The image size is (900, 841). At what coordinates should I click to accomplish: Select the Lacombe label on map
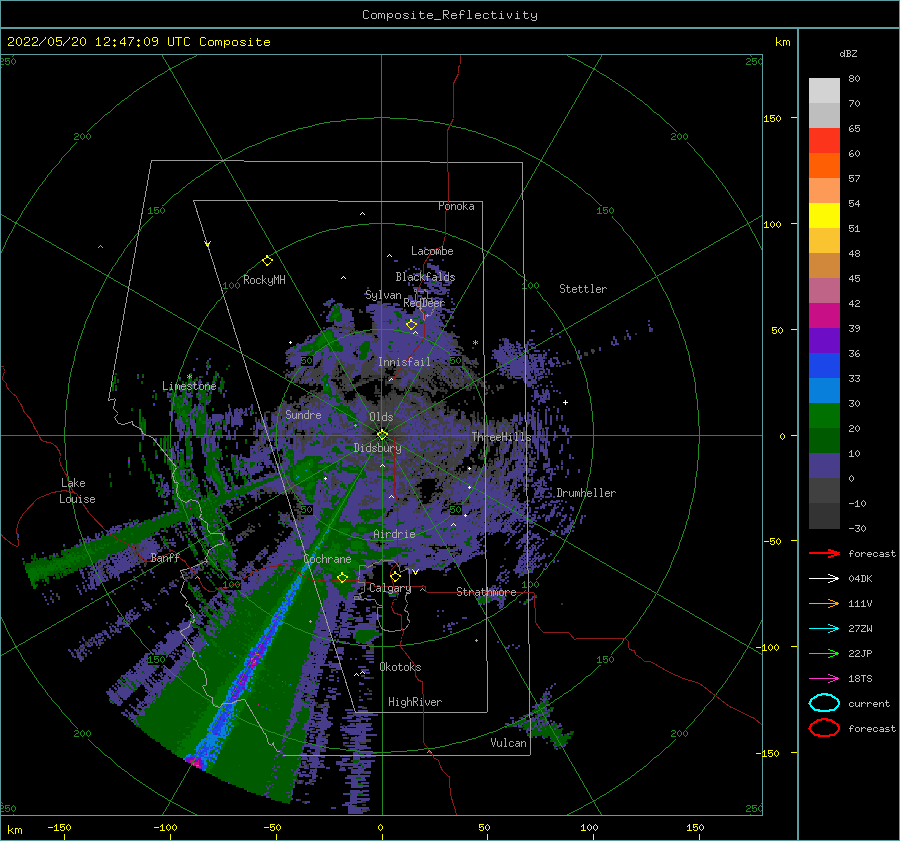[x=432, y=251]
